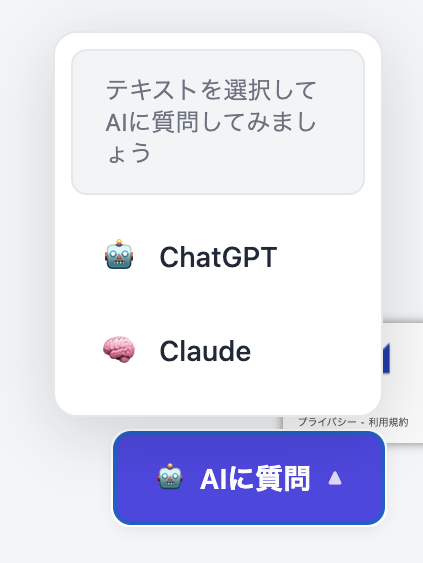Choose the Claude text label

click(205, 351)
